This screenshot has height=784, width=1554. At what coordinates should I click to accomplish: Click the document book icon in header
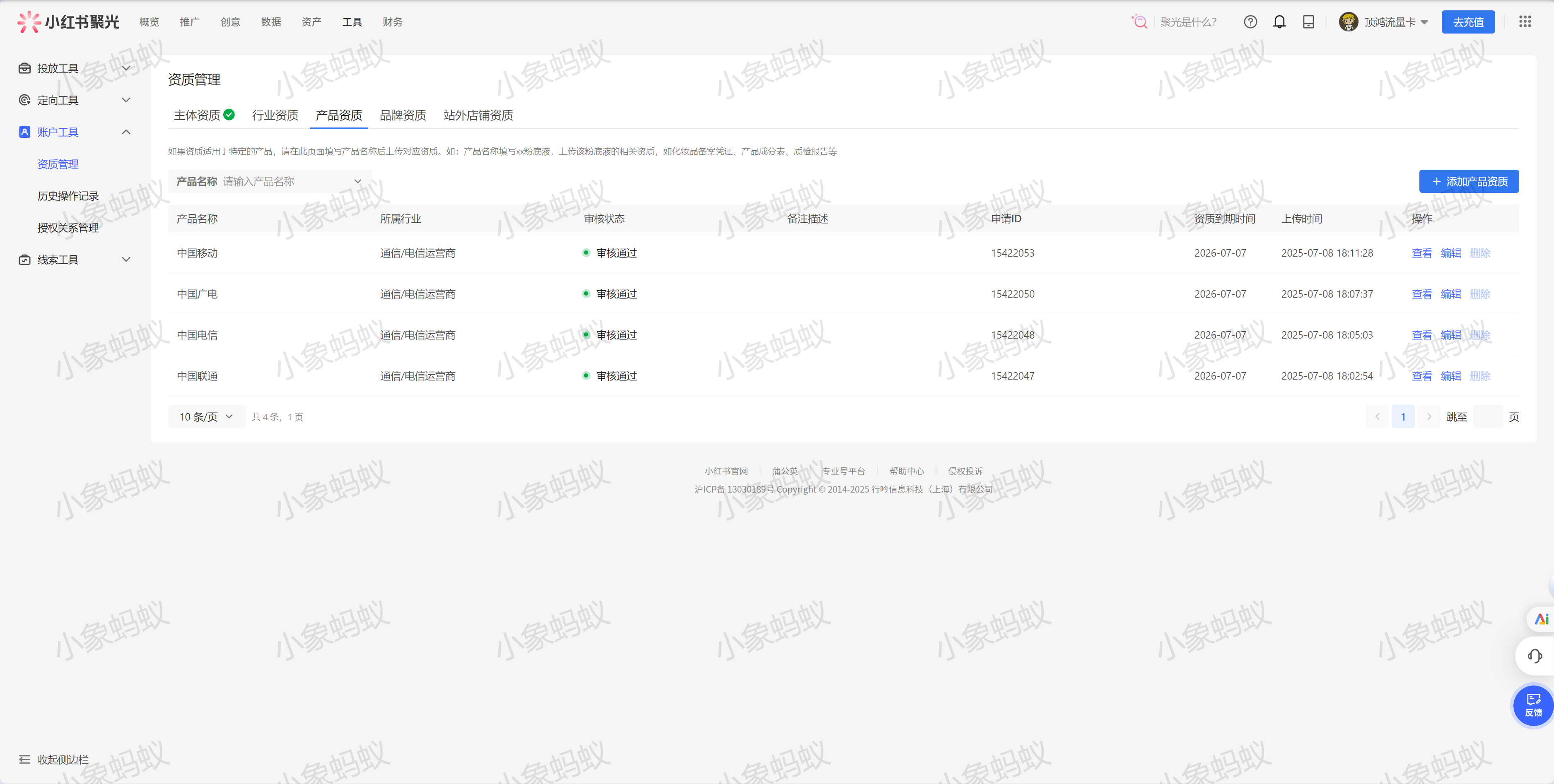[1308, 22]
